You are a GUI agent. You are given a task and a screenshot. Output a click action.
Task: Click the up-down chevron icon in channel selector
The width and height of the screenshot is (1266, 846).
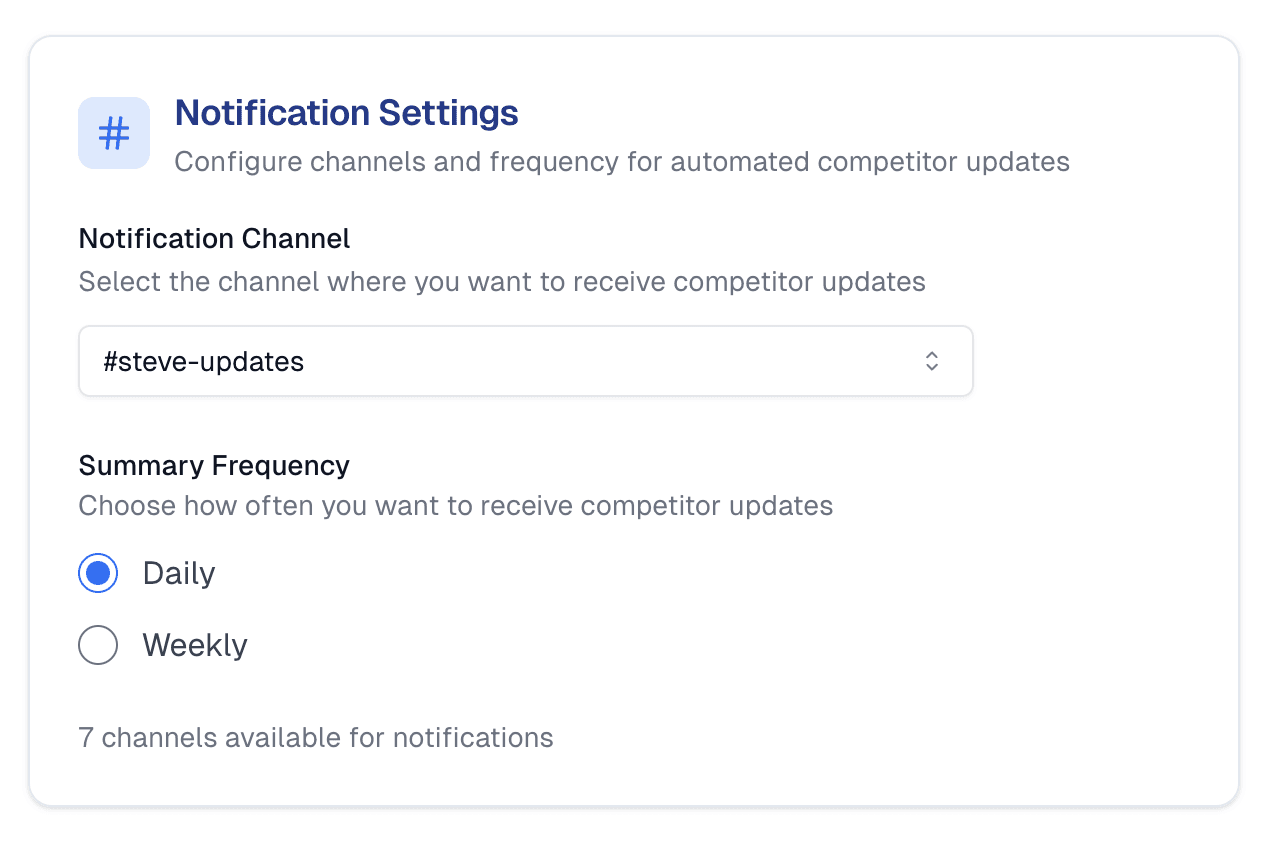[931, 361]
